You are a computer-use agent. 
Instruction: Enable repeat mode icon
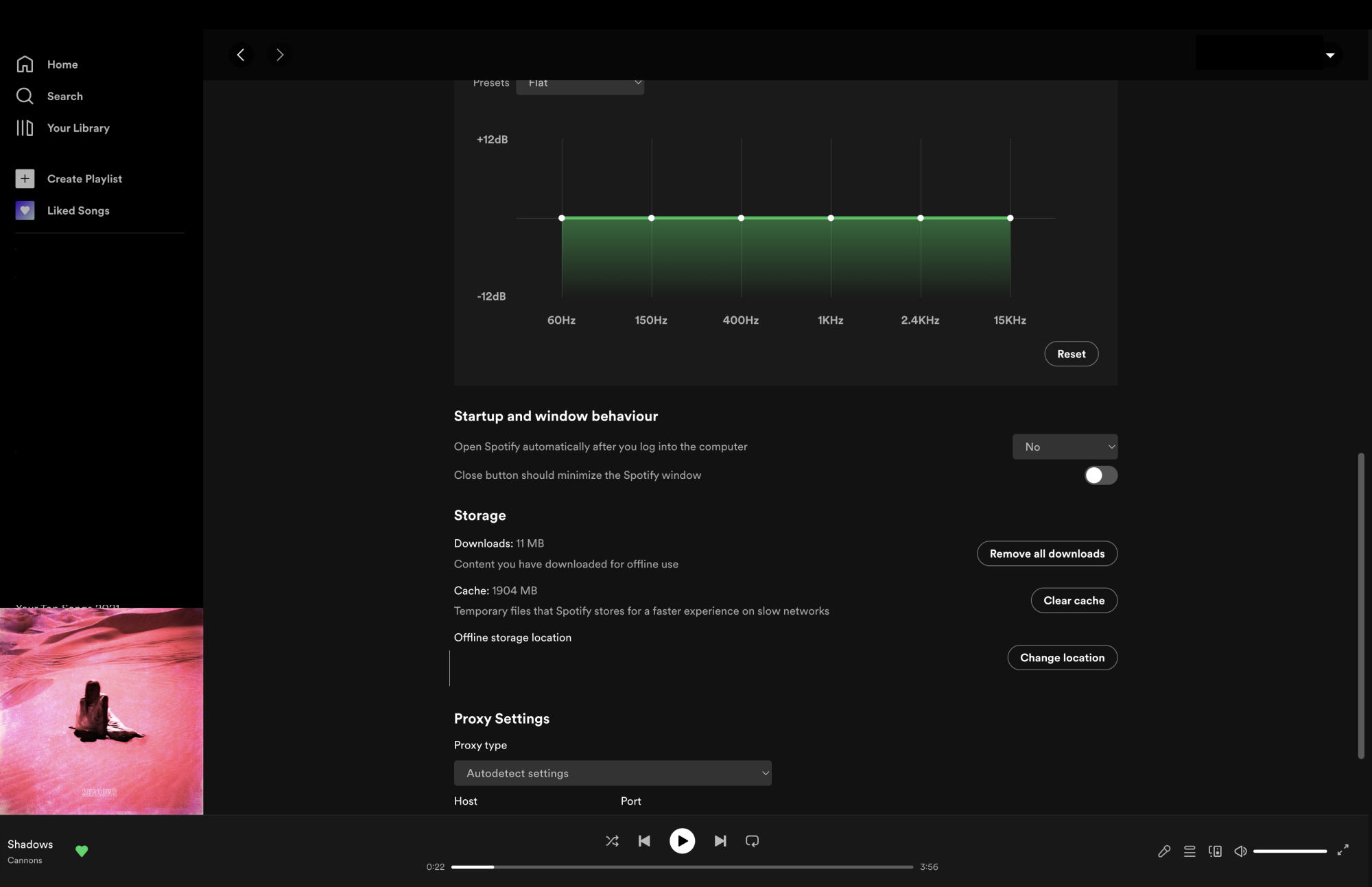pyautogui.click(x=752, y=840)
